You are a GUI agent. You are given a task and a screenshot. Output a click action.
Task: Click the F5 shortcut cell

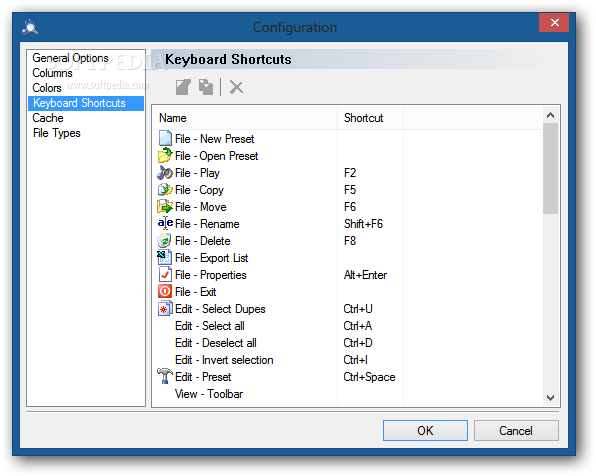350,190
